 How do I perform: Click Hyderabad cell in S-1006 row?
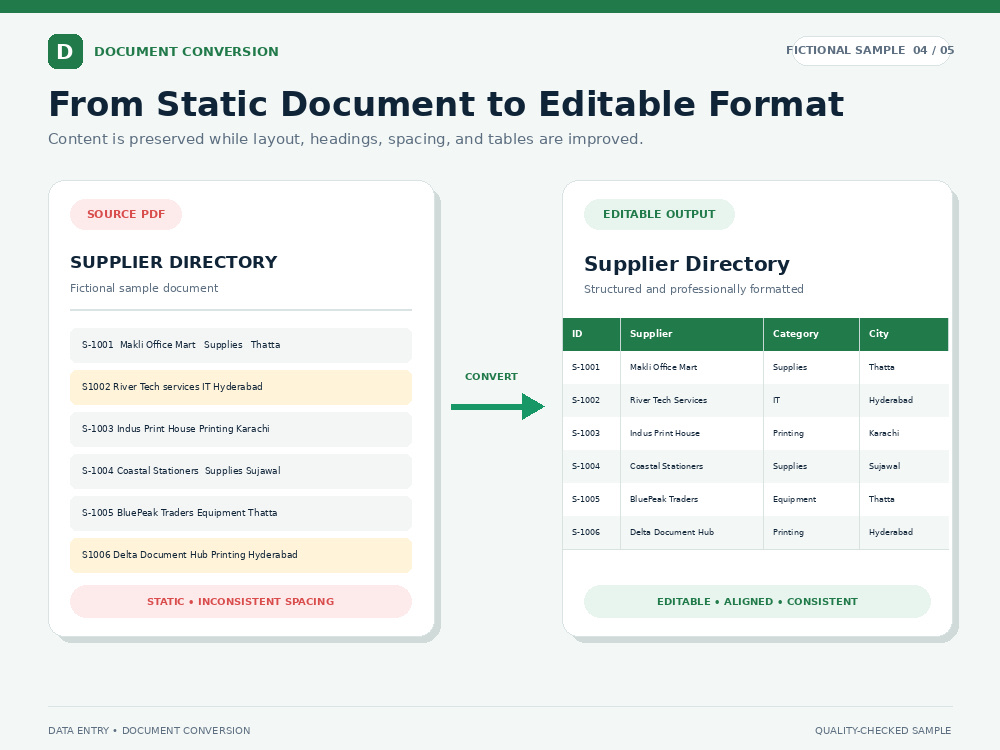(904, 533)
